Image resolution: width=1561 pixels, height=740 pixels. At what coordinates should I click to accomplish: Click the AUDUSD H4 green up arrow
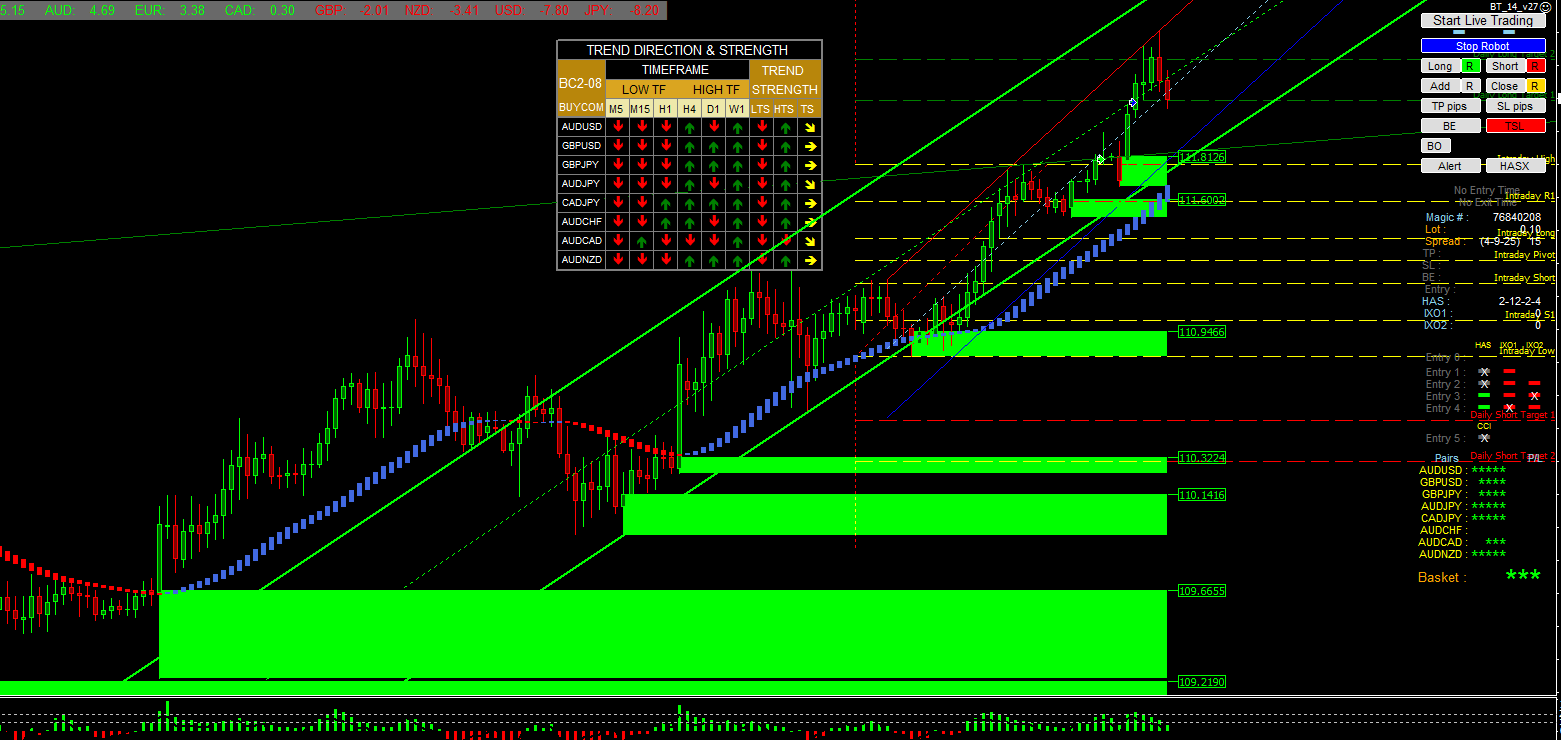(x=689, y=126)
